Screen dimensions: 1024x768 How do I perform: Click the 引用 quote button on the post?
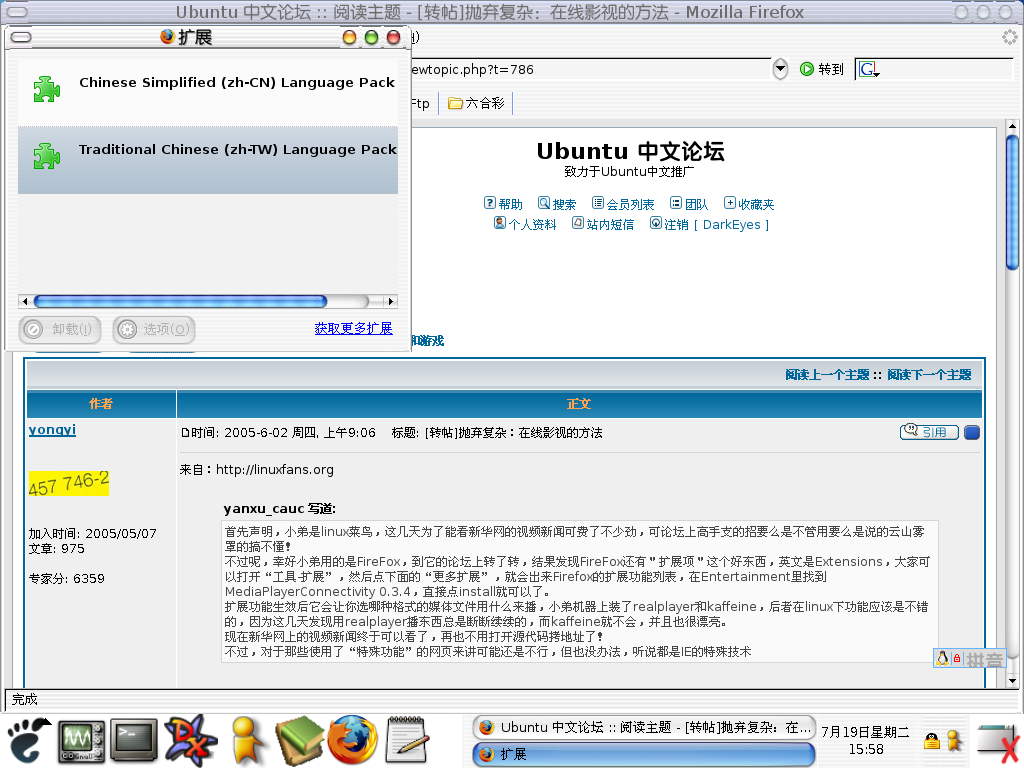[929, 432]
